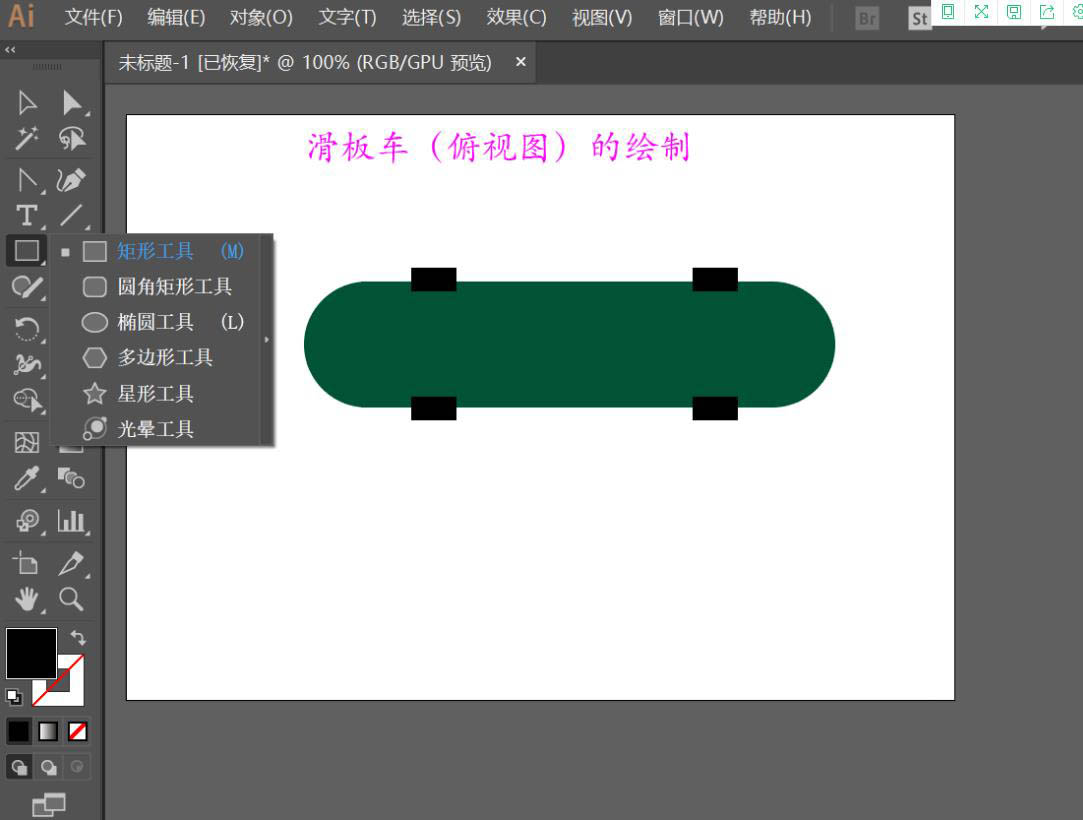Select the Curvature tool
The width and height of the screenshot is (1083, 820).
click(x=71, y=180)
